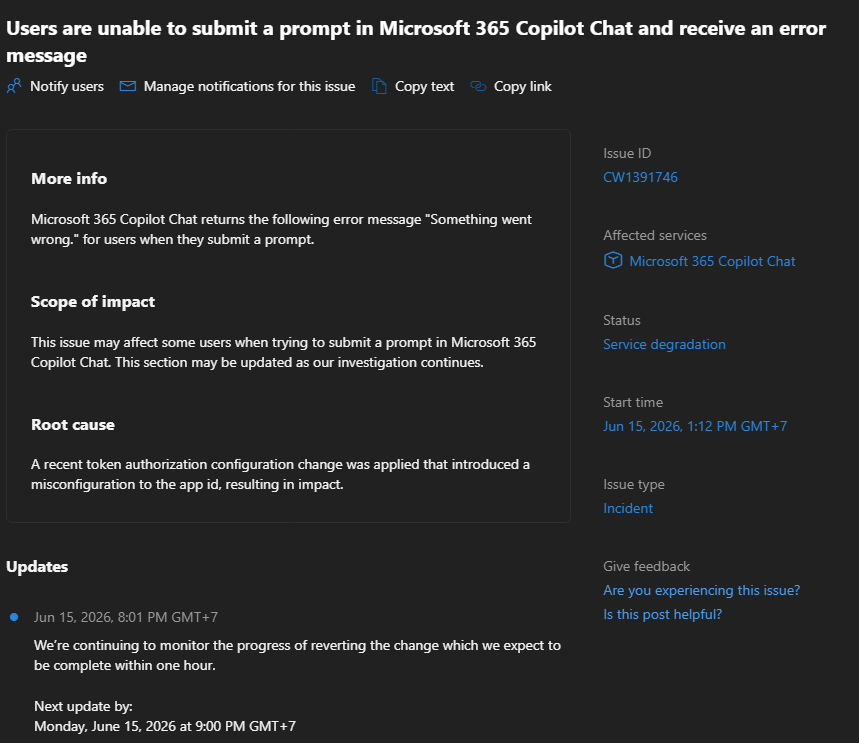Click the 'Next update by:' label
This screenshot has height=743, width=859.
83,706
